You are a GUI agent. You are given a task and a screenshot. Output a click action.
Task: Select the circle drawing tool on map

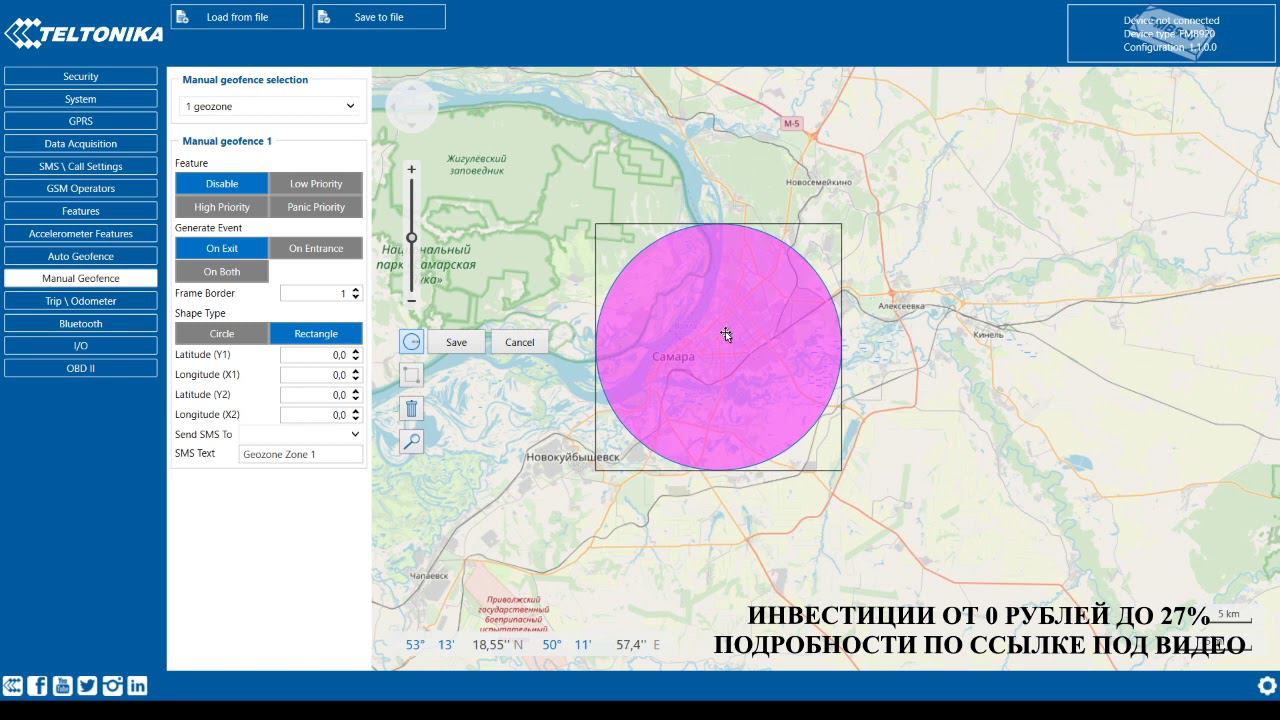point(411,342)
